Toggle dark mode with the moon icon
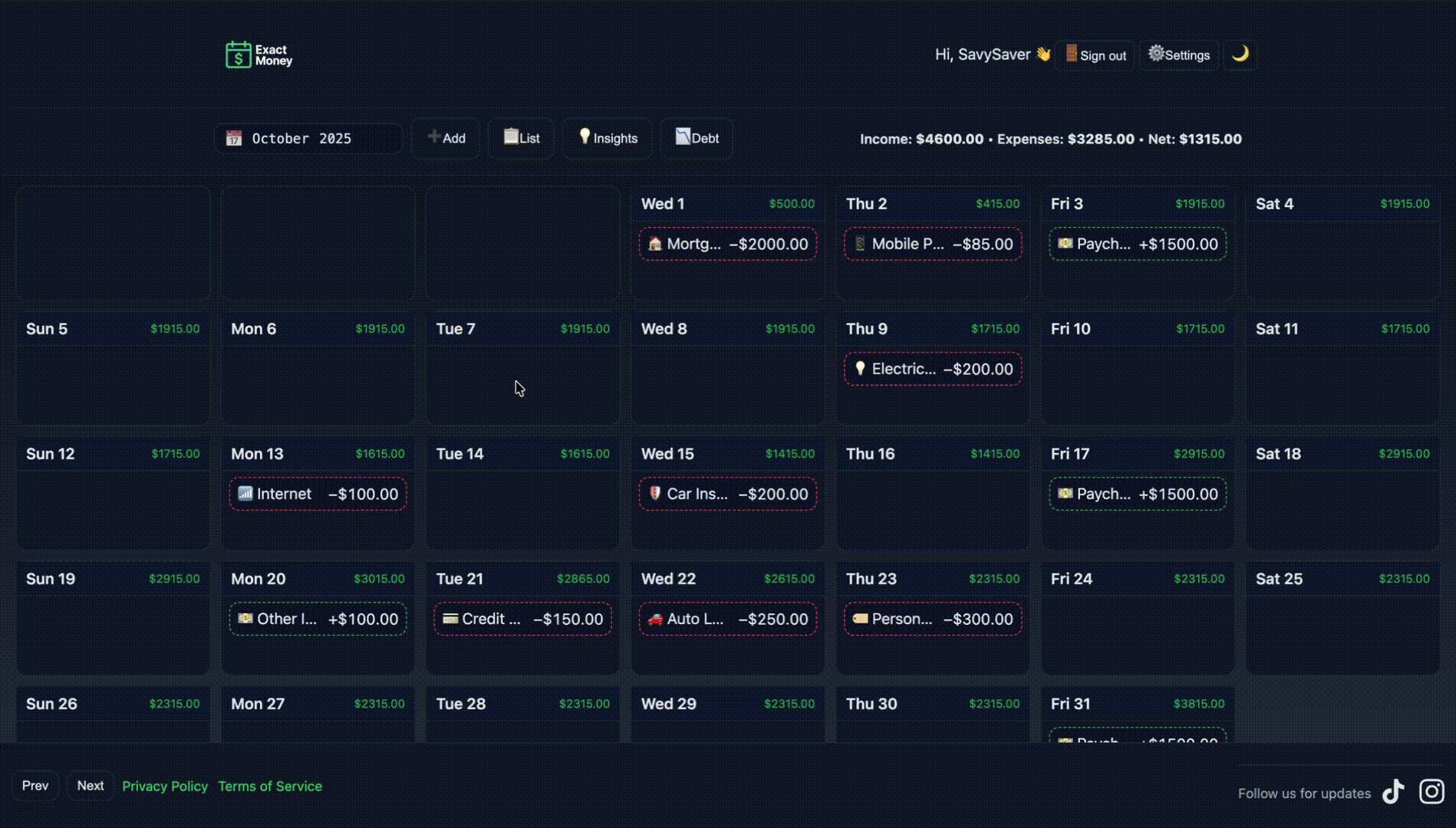Screen dimensions: 1456x828 pyautogui.click(x=1240, y=54)
